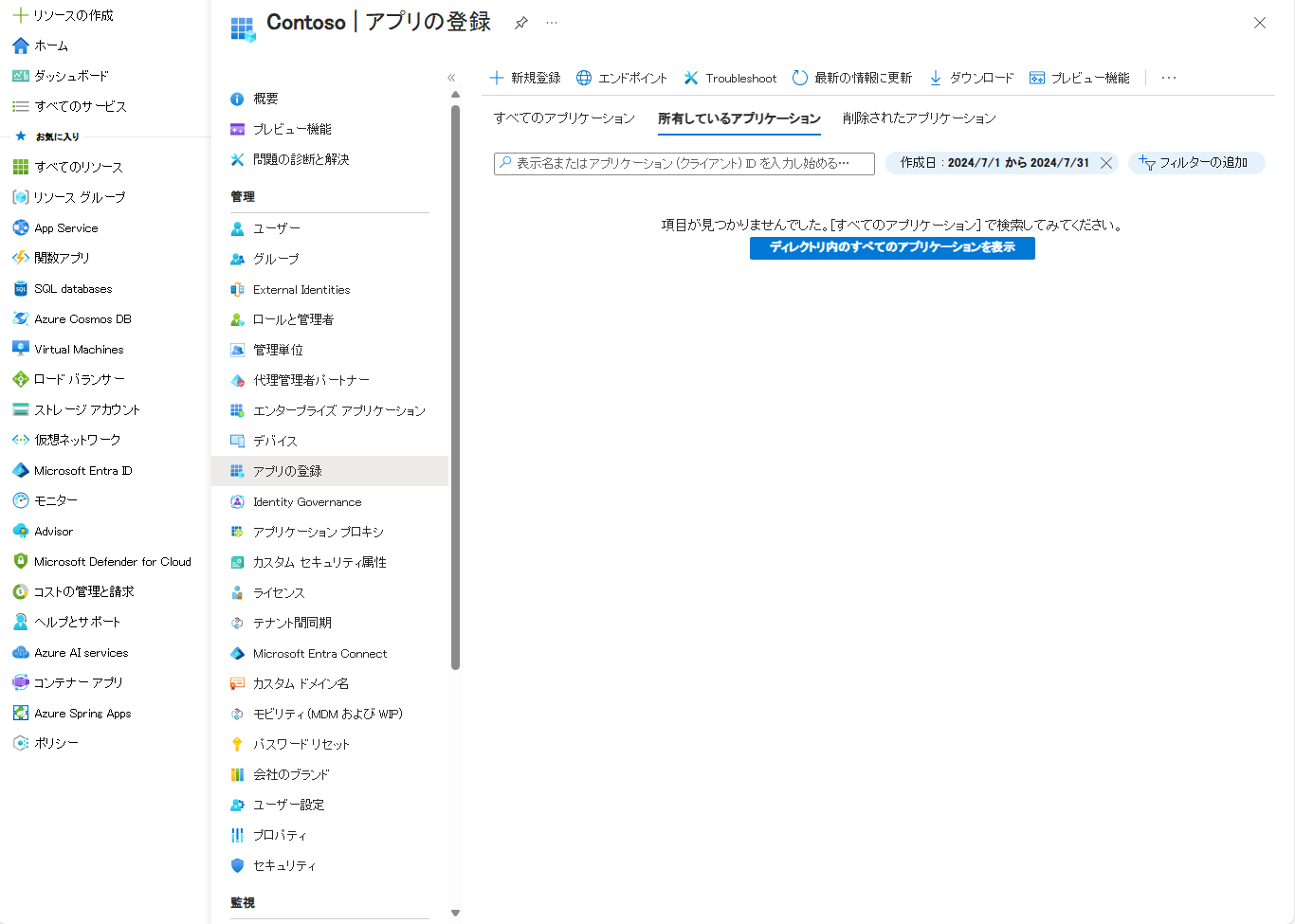The height and width of the screenshot is (924, 1295).
Task: Click the リソースの作成 plus icon
Action: tap(20, 15)
